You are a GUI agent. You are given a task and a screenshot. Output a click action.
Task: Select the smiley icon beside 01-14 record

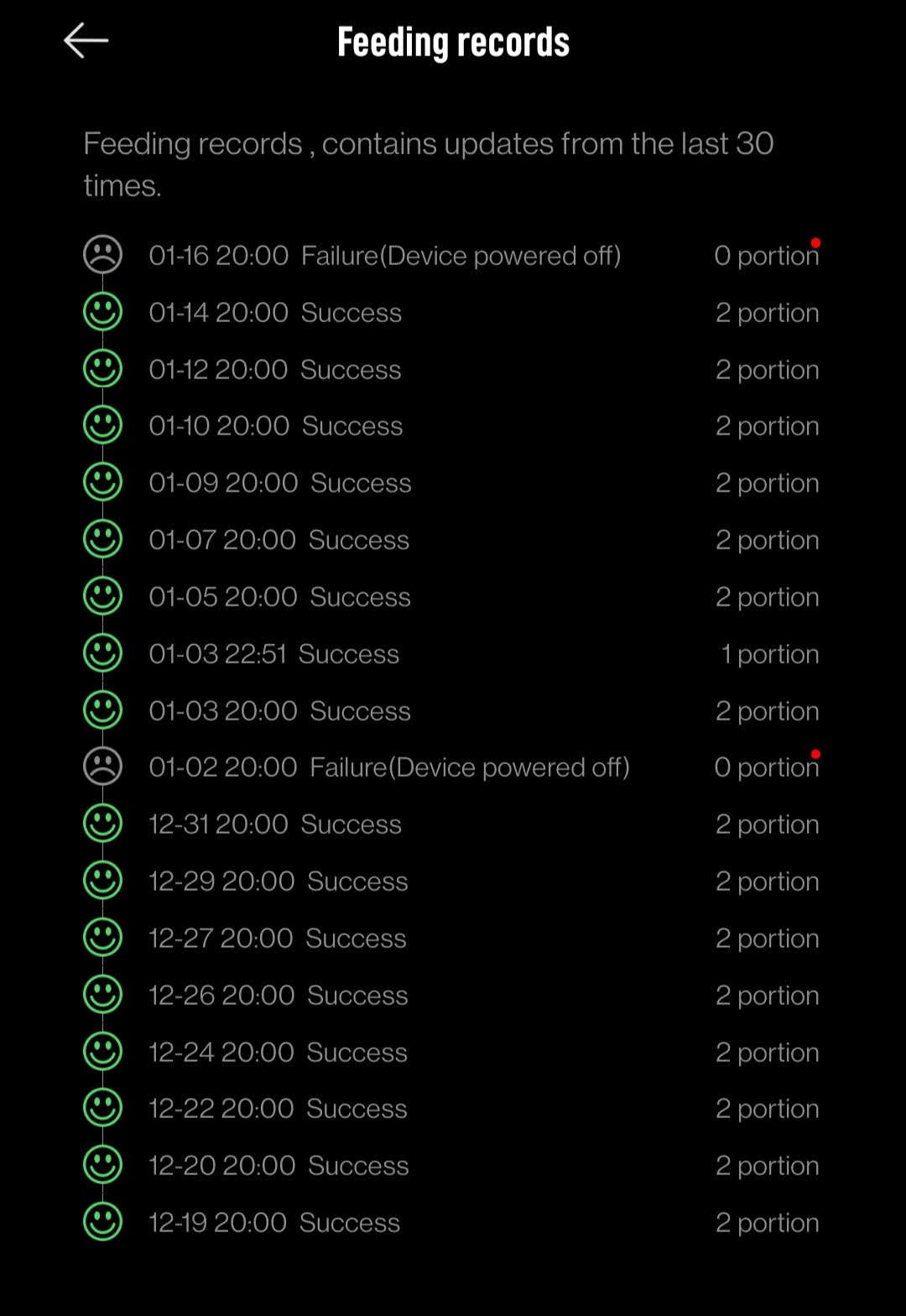click(102, 312)
